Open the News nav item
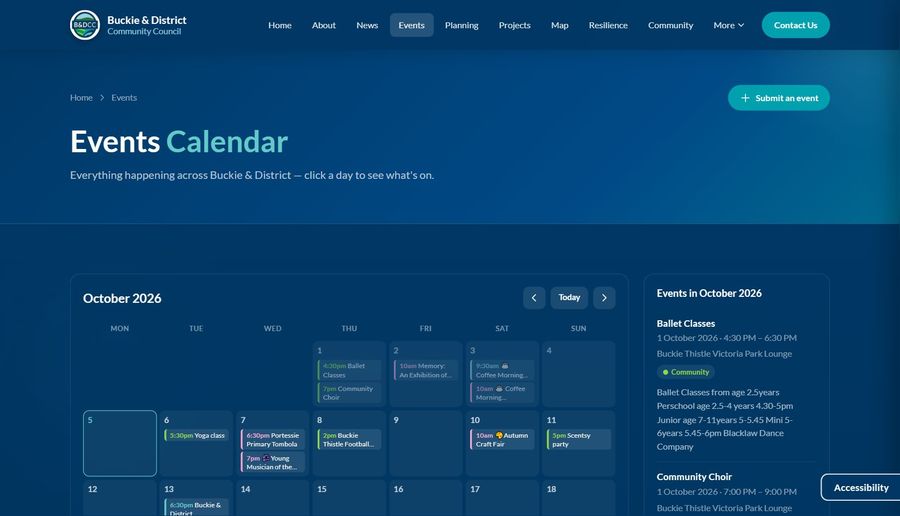900x516 pixels. [367, 25]
